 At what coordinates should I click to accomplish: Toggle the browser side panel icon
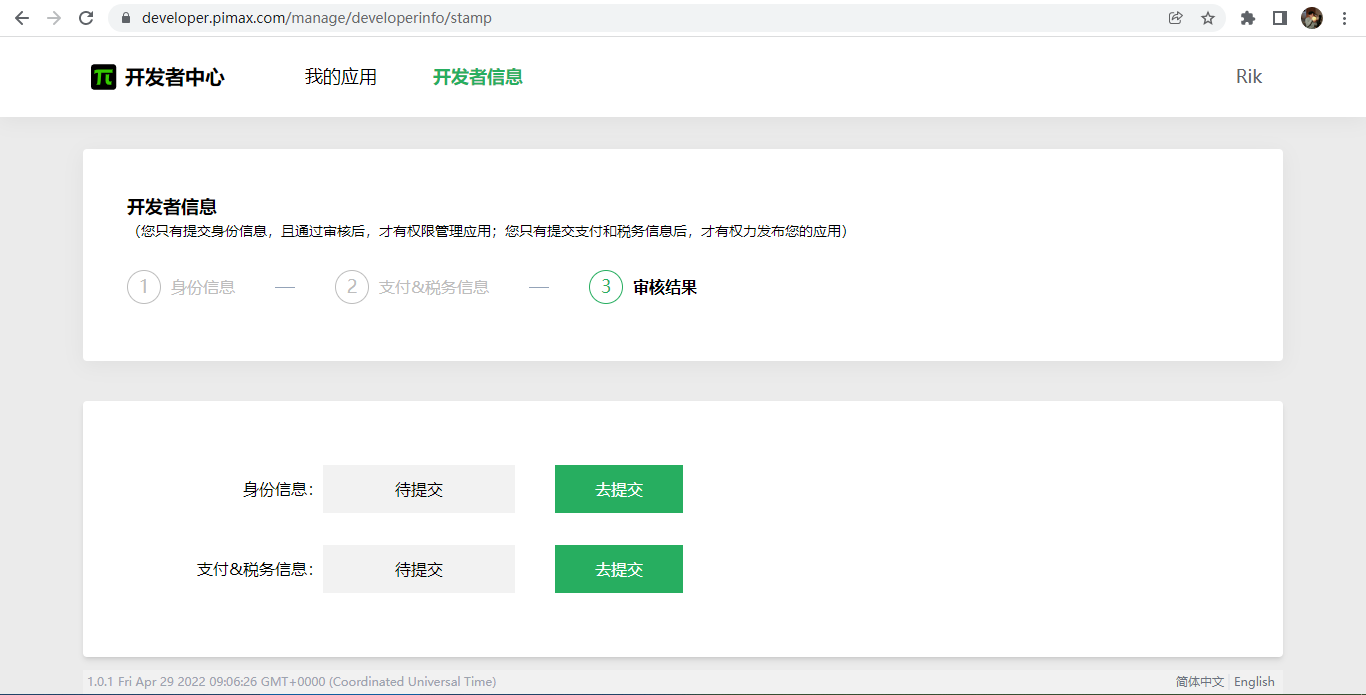1279,18
